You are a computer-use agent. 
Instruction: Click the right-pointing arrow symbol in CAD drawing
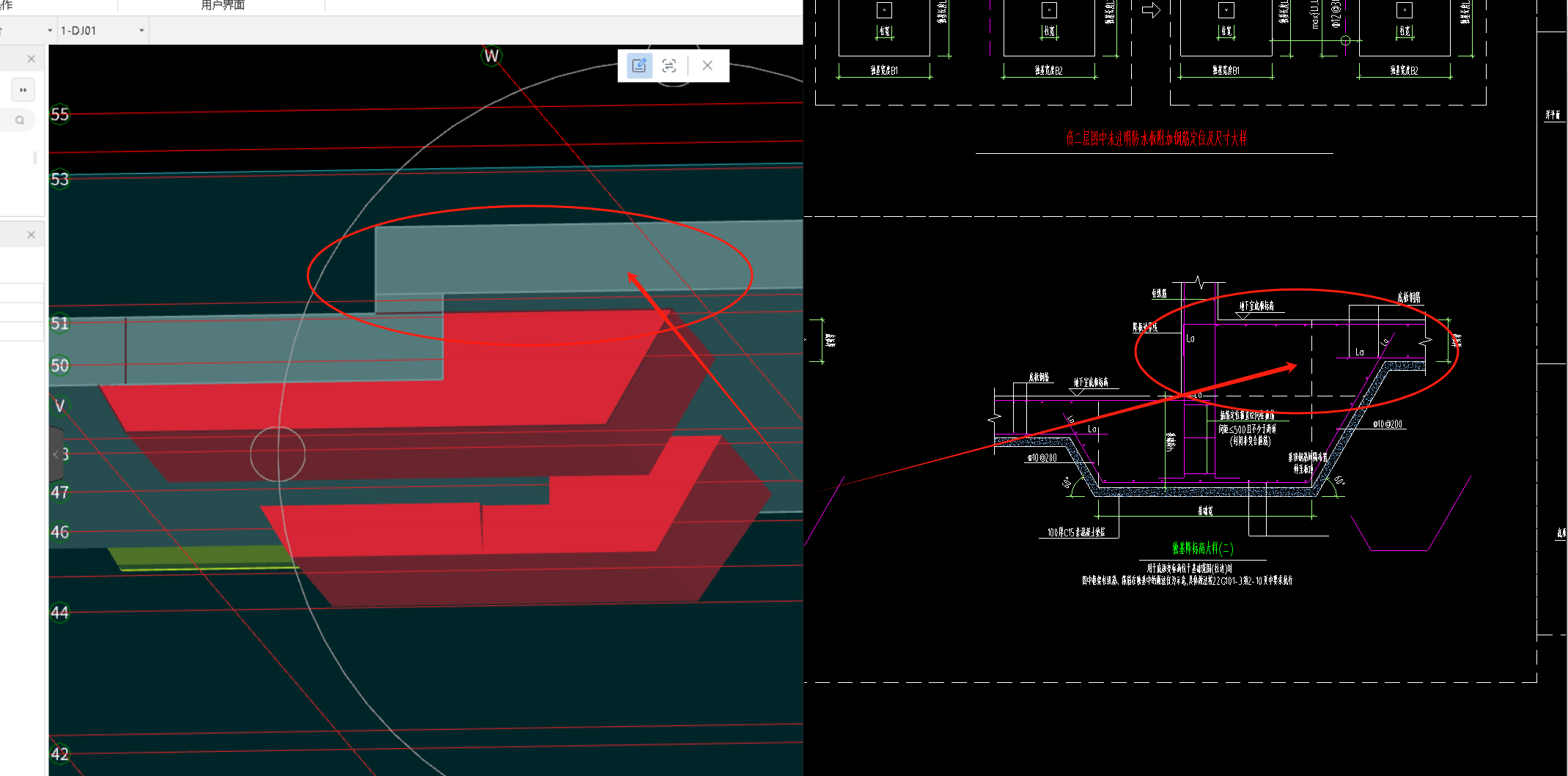1151,10
